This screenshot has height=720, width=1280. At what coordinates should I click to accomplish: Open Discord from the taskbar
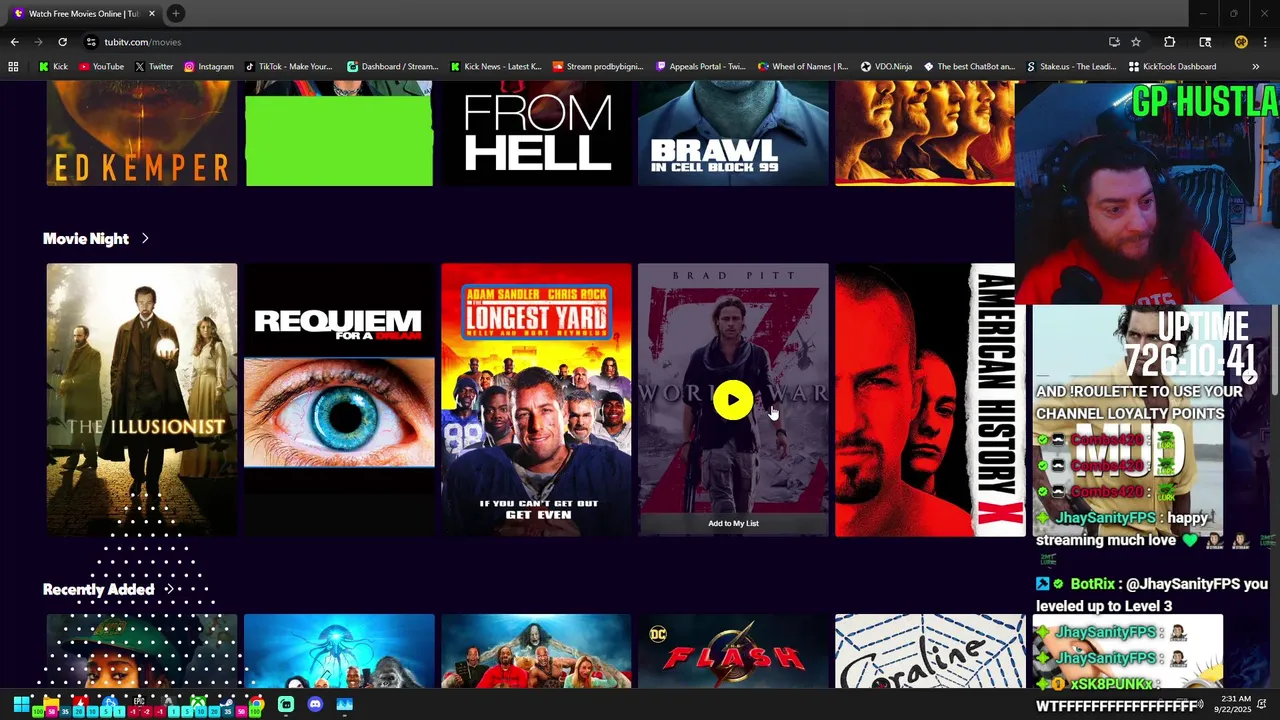click(315, 705)
